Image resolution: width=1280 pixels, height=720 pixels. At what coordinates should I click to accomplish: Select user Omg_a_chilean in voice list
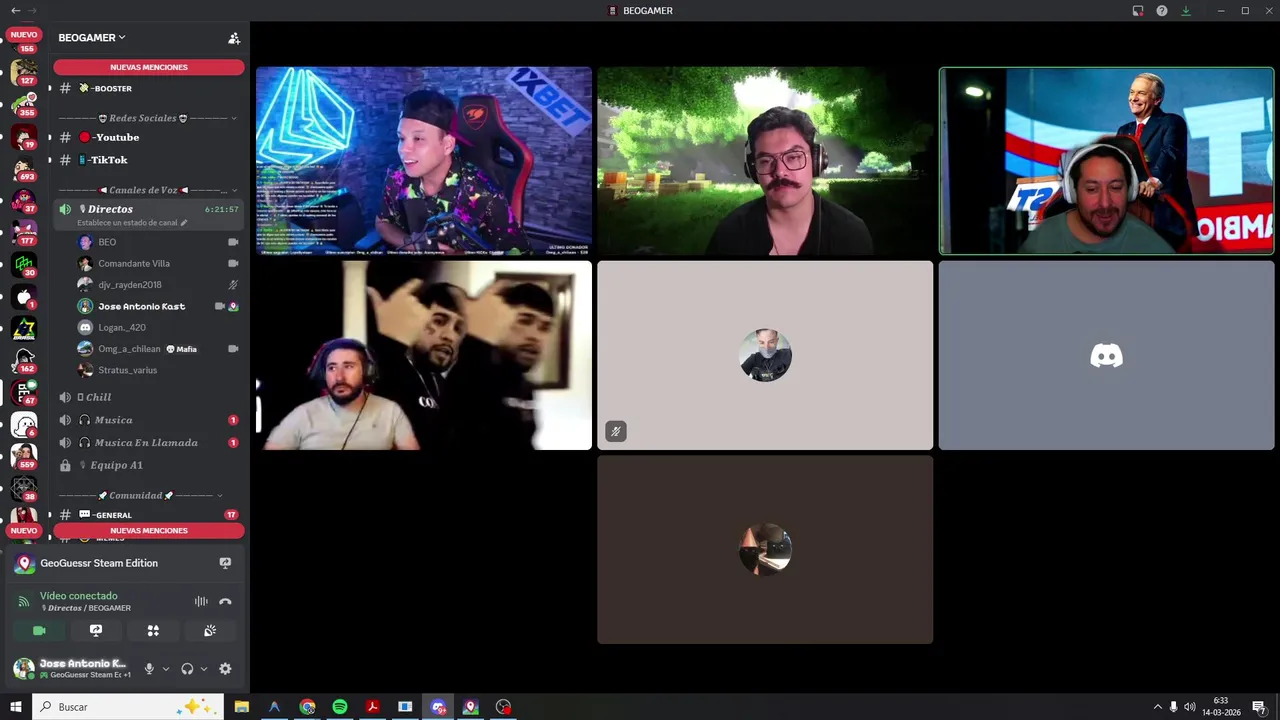(158, 349)
